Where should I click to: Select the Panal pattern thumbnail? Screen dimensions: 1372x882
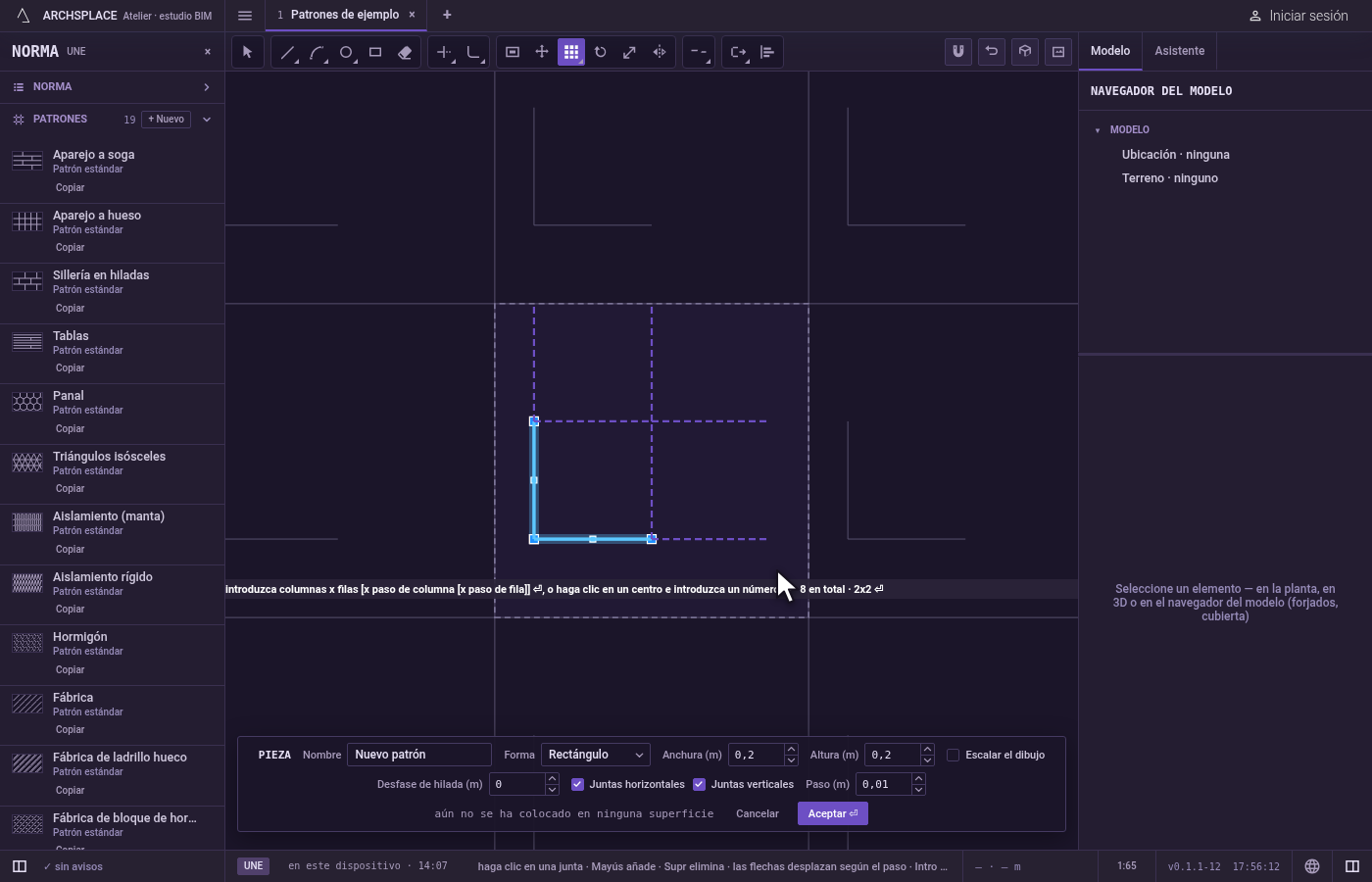click(x=27, y=402)
